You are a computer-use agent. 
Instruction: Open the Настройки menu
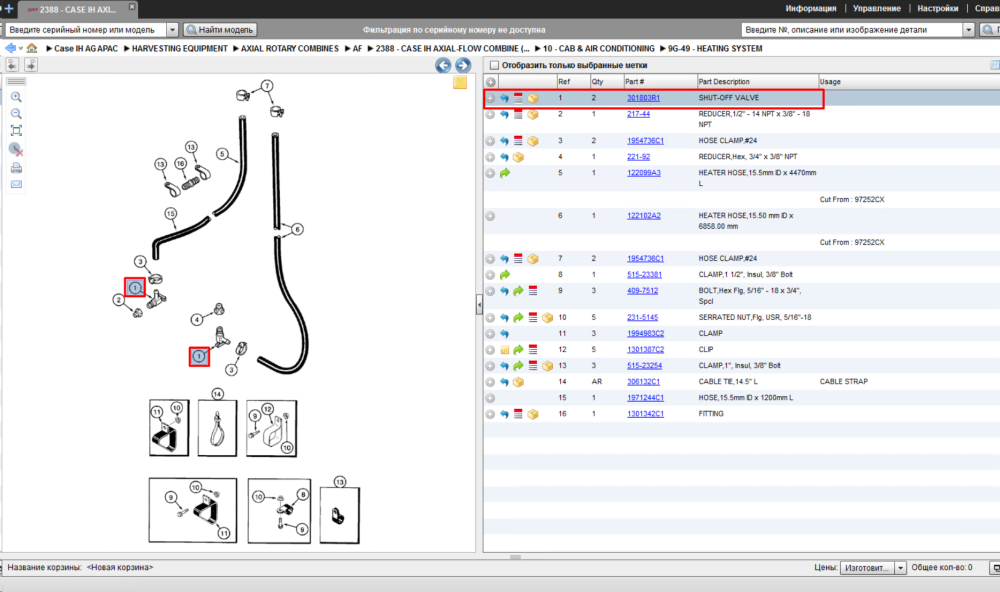pos(938,8)
